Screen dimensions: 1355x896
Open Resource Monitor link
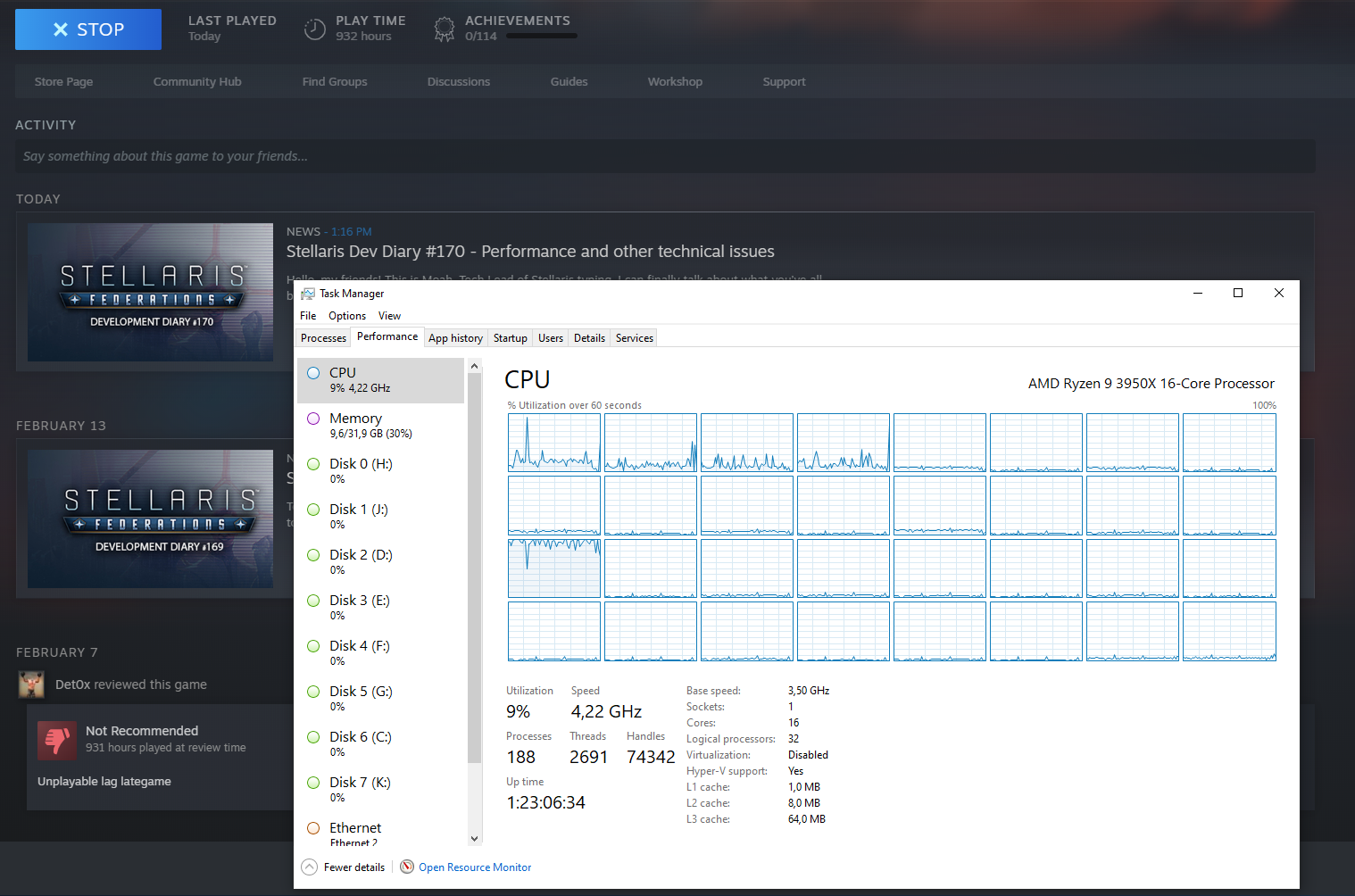pyautogui.click(x=475, y=867)
